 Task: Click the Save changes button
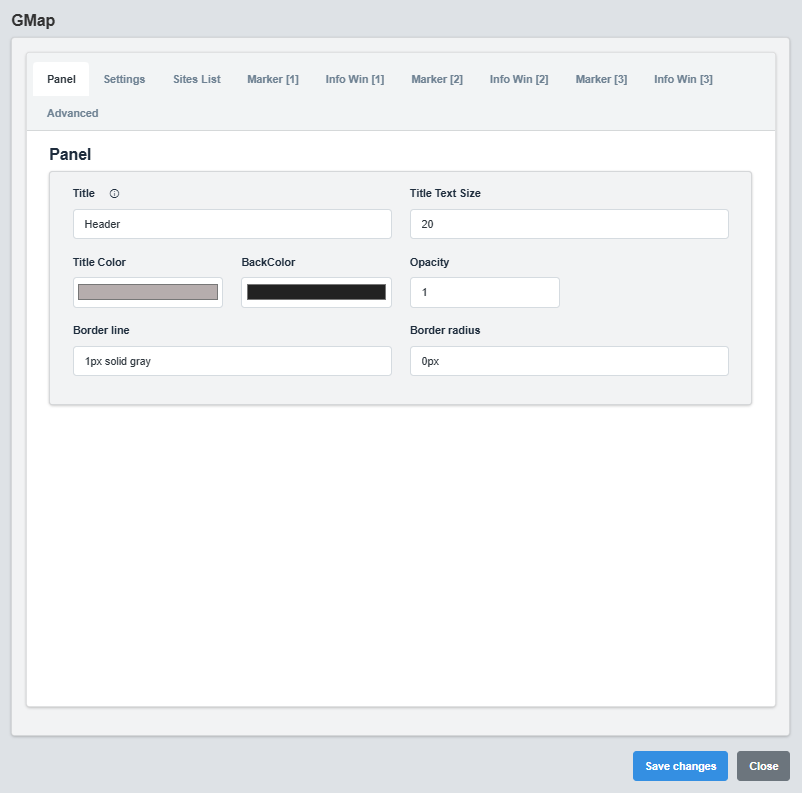(x=680, y=765)
